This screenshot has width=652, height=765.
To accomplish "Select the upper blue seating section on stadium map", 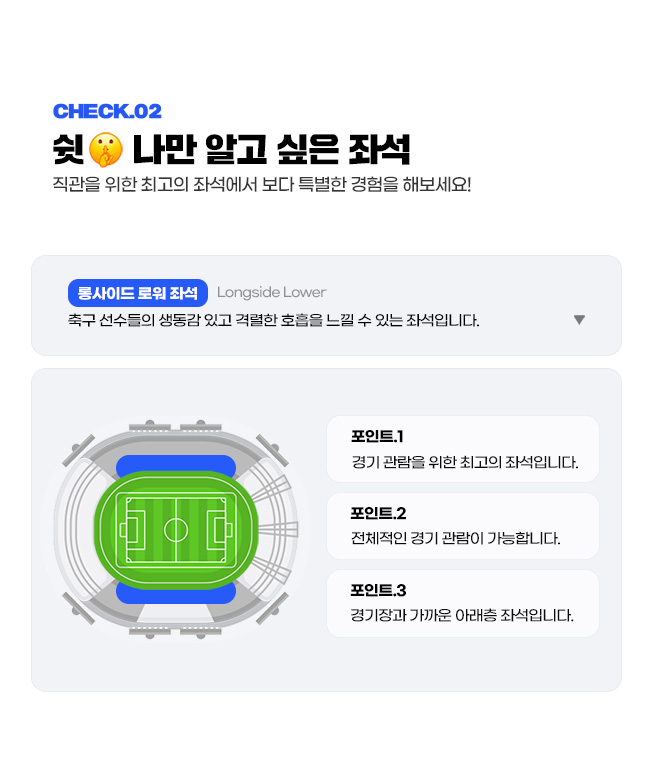I will (x=176, y=465).
